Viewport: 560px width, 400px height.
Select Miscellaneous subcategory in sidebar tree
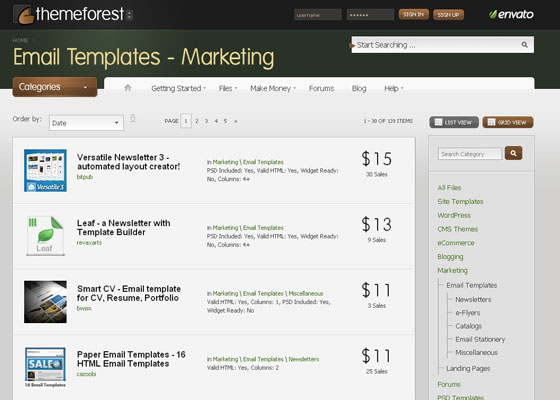click(476, 352)
